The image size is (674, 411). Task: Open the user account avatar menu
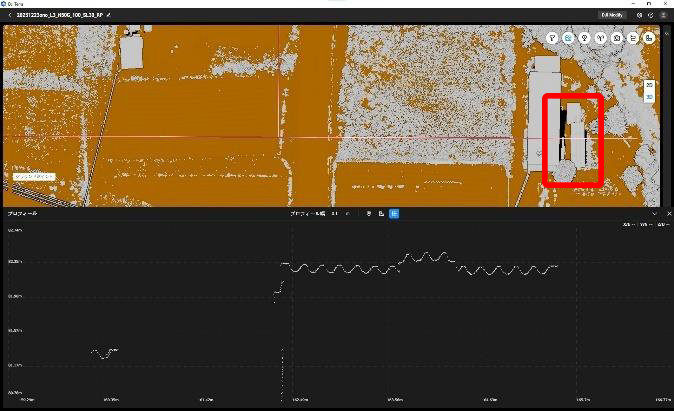point(663,15)
